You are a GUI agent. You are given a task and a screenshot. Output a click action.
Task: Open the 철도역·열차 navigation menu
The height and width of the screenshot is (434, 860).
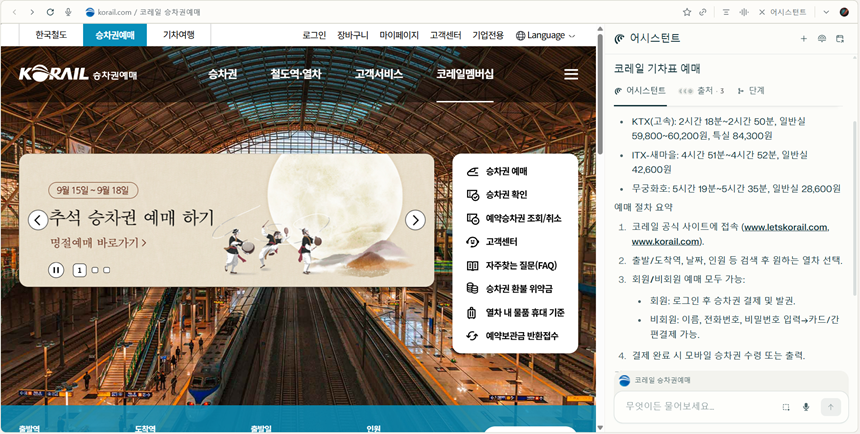(x=296, y=74)
